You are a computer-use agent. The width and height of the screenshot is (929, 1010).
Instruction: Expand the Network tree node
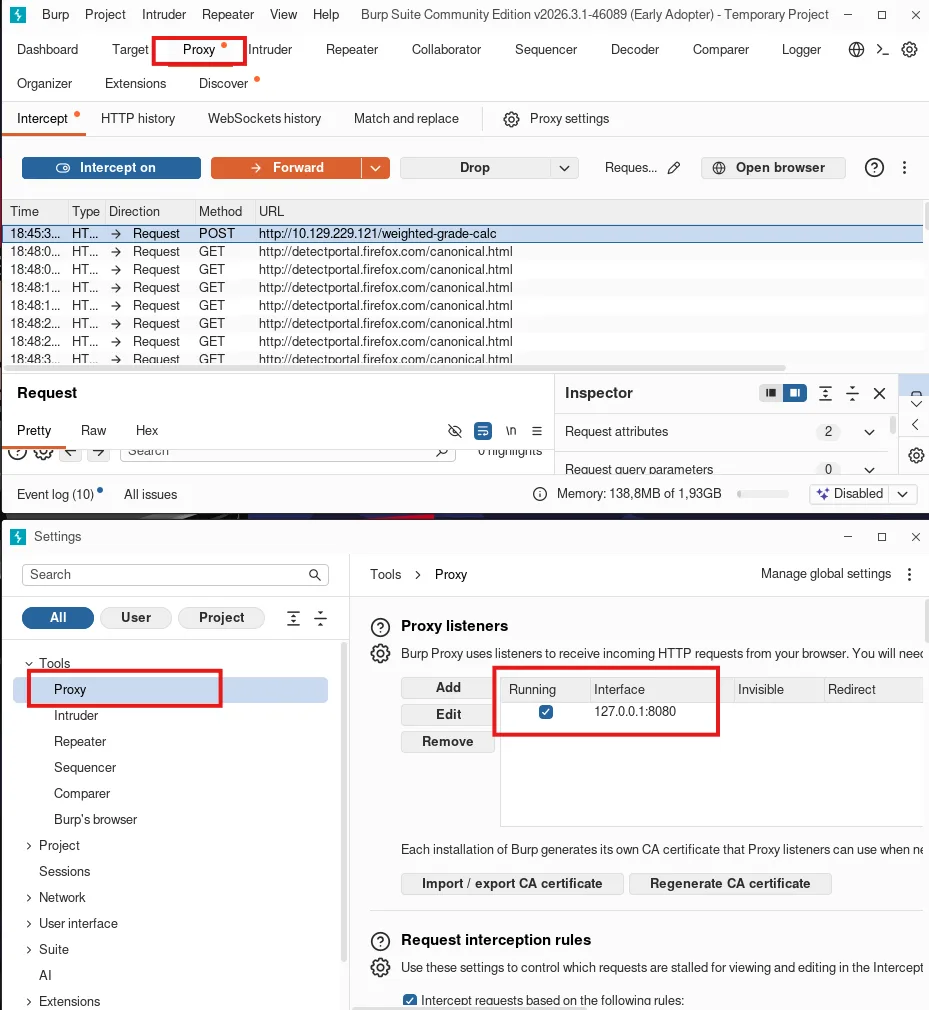(x=29, y=898)
